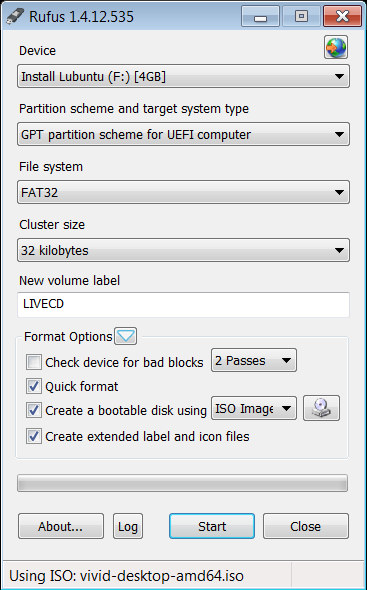Minimize the Rufus window
Viewport: 367px width, 590px height.
pyautogui.click(x=260, y=16)
